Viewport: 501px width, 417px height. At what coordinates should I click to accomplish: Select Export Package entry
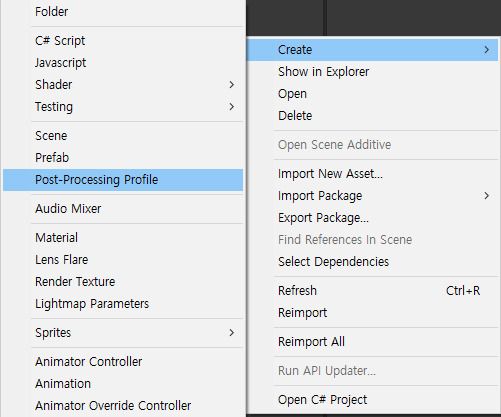tap(372, 218)
